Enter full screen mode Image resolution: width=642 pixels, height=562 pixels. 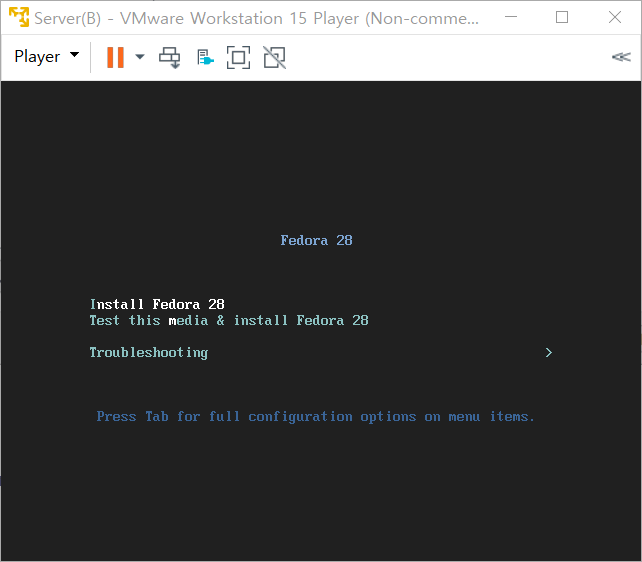239,57
